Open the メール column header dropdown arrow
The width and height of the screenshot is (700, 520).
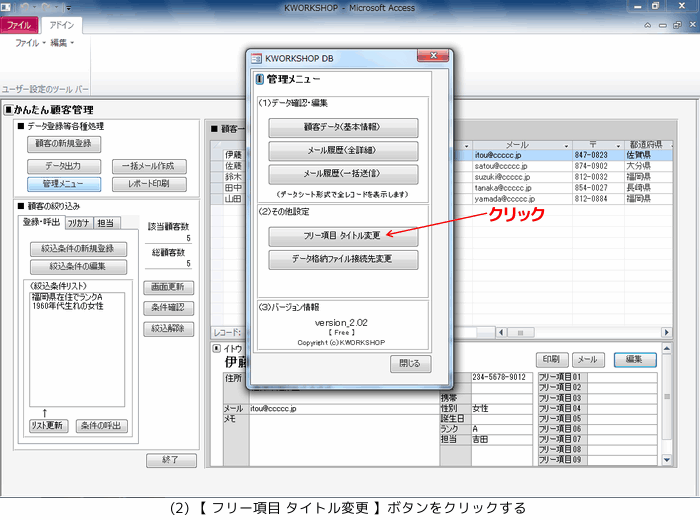566,146
